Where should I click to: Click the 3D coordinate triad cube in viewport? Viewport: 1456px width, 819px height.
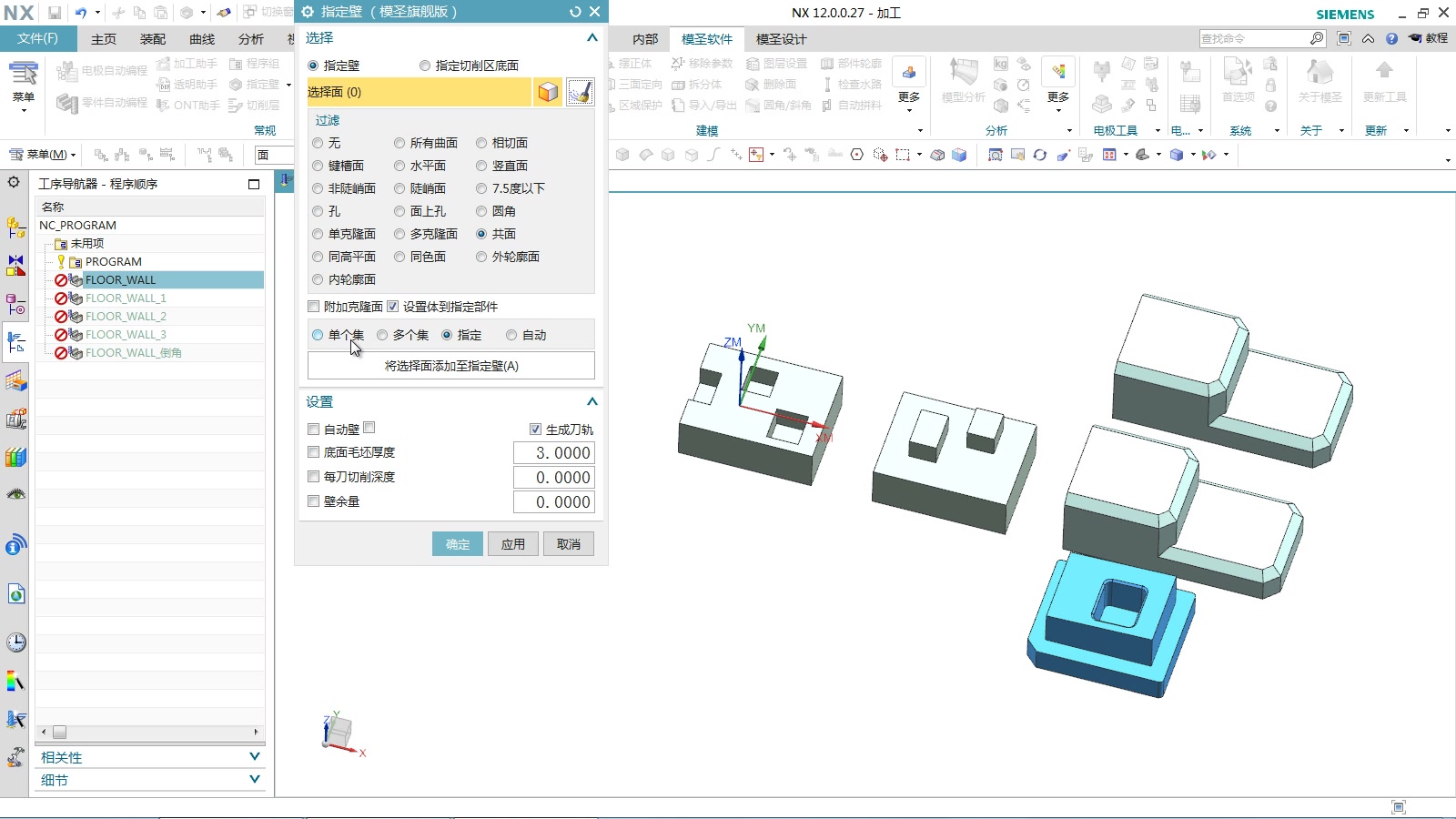coord(339,731)
